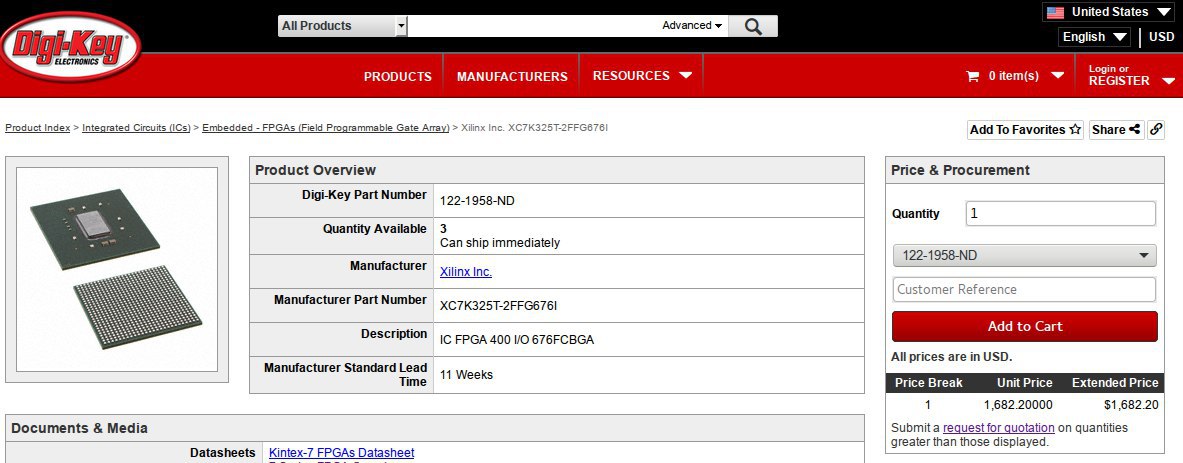Click description IC FPGA 400 I/O 676FCBGA
Image resolution: width=1183 pixels, height=463 pixels.
click(517, 340)
